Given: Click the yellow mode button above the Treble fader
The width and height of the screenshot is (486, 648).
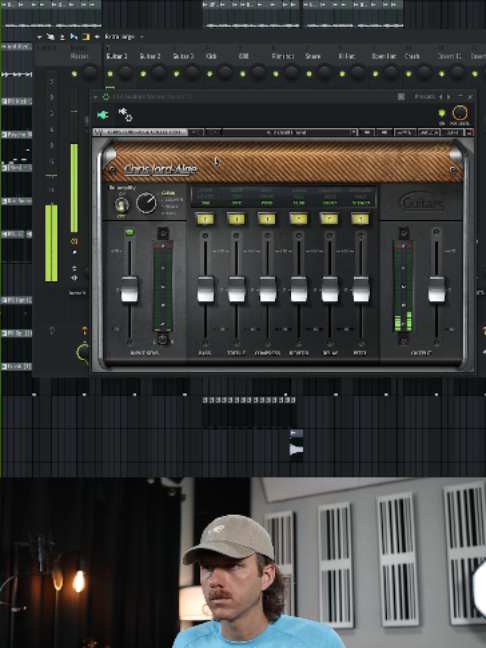Looking at the screenshot, I should pos(236,218).
